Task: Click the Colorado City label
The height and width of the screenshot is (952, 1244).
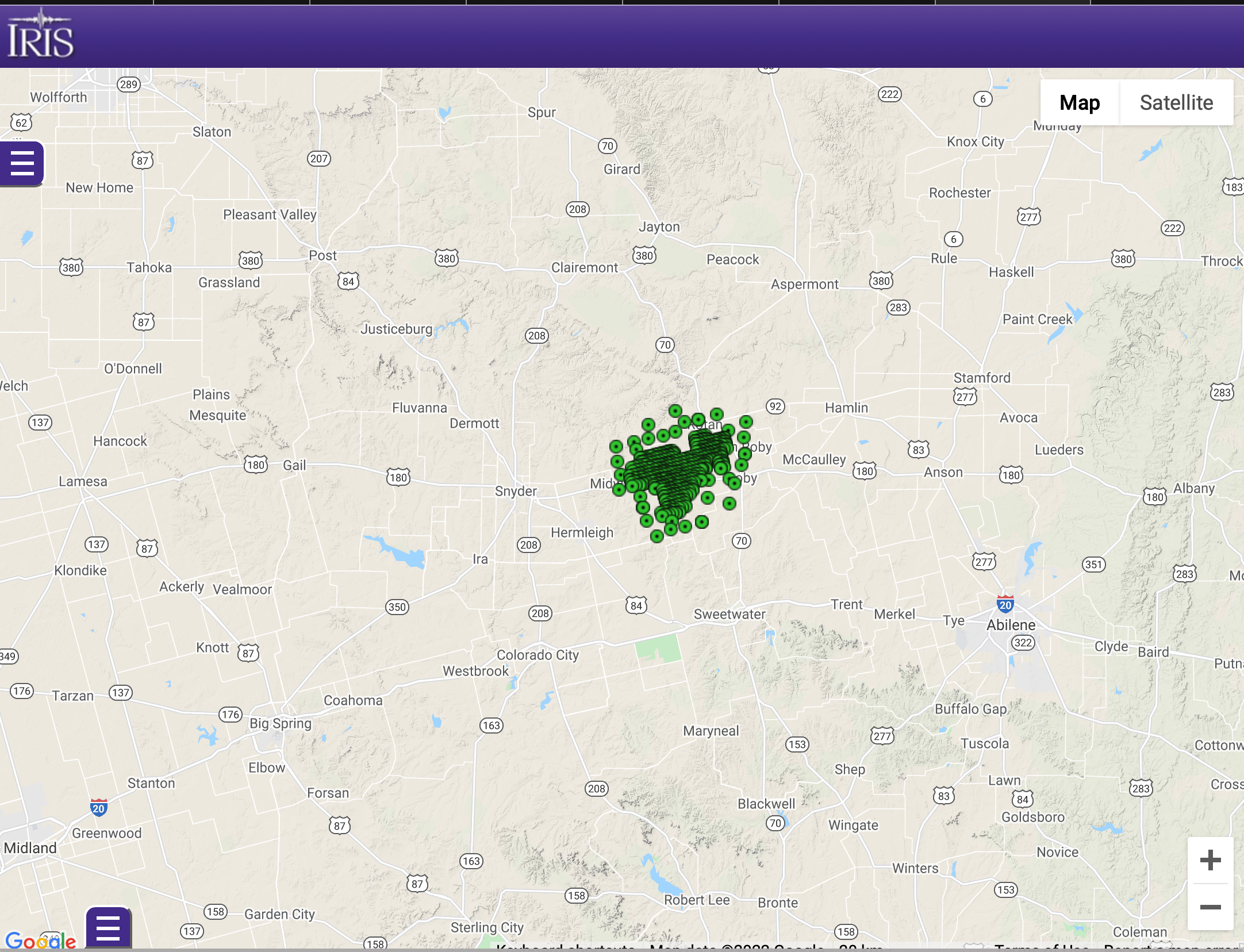Action: pos(537,655)
